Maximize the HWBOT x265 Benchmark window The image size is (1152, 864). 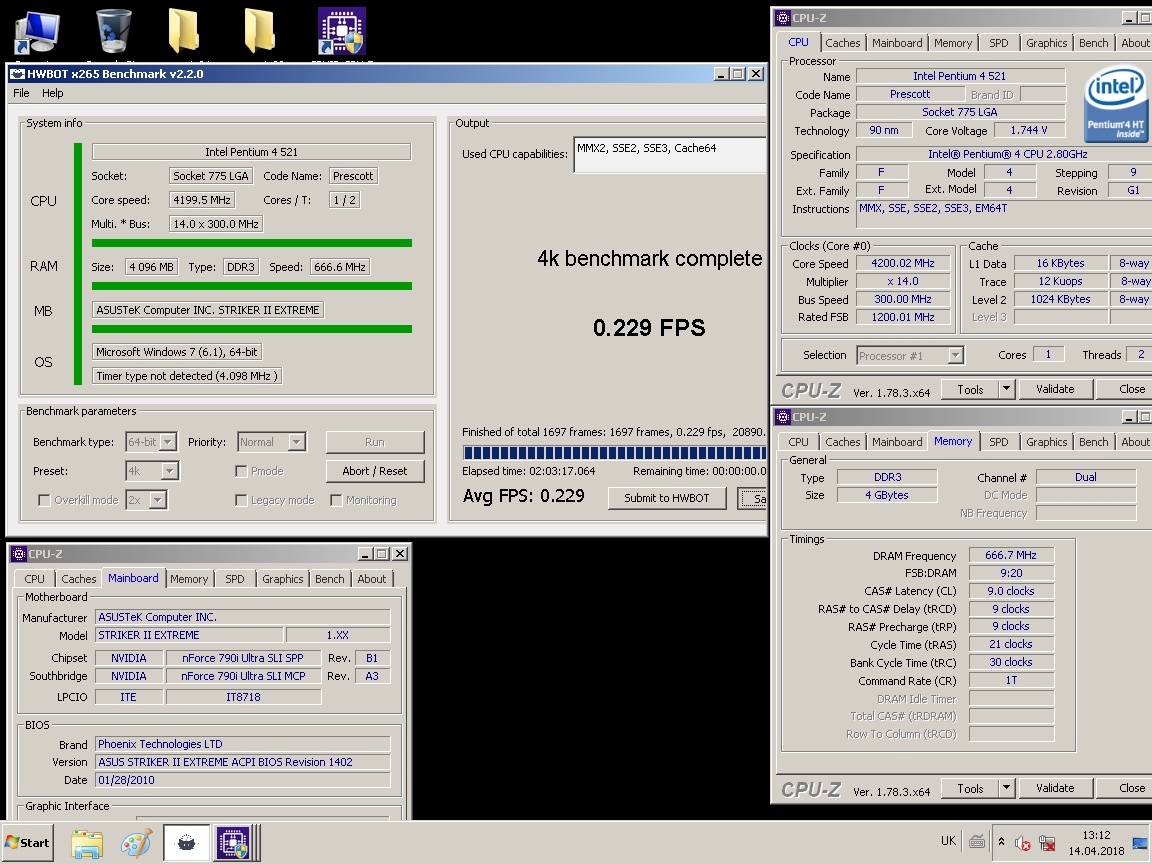(x=738, y=73)
